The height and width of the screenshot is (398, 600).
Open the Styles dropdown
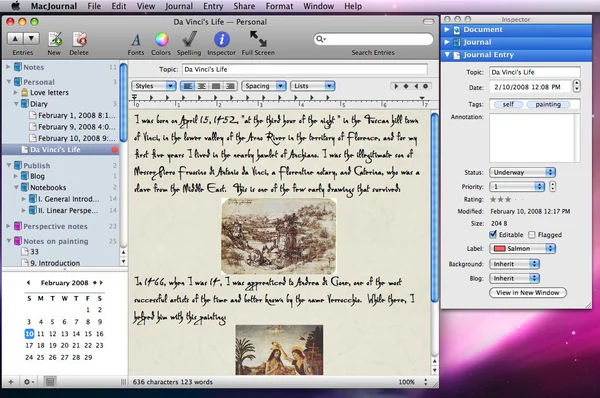(154, 86)
